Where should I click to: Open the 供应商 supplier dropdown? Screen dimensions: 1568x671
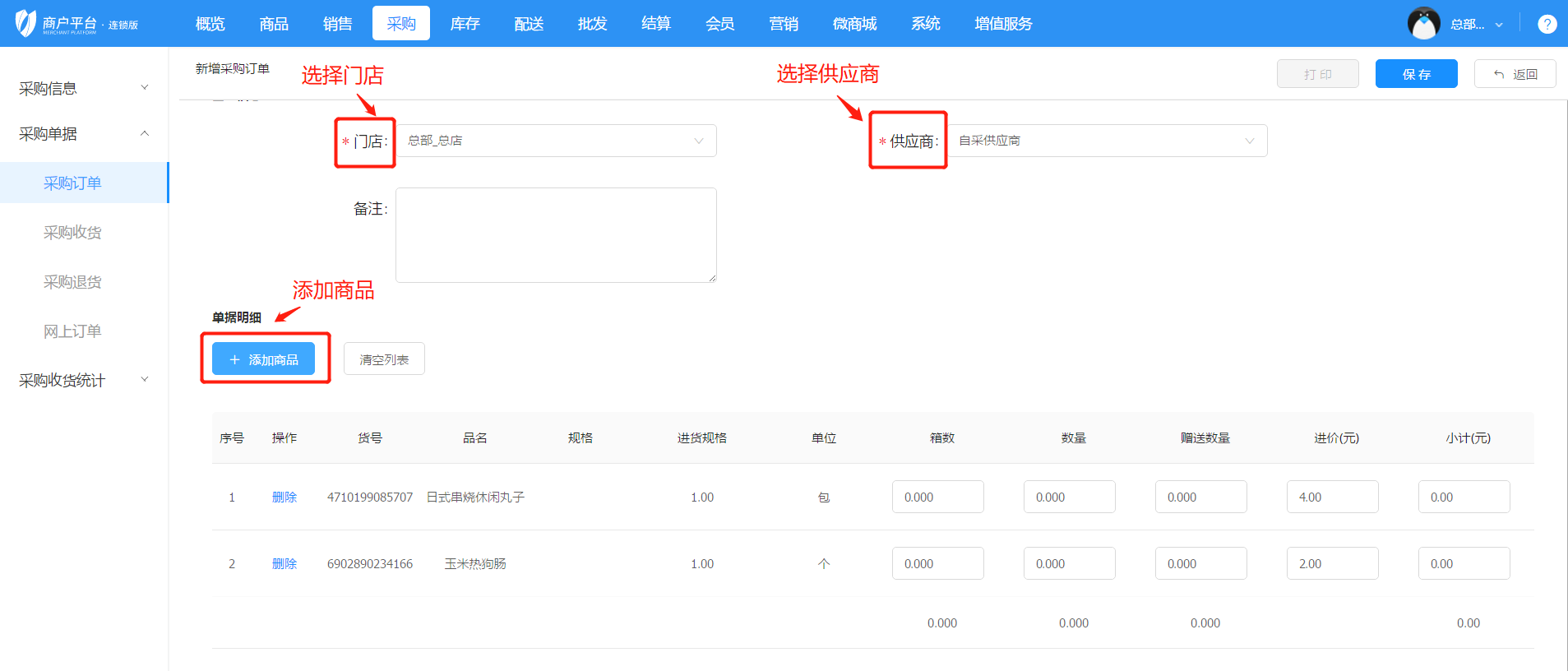click(1108, 141)
